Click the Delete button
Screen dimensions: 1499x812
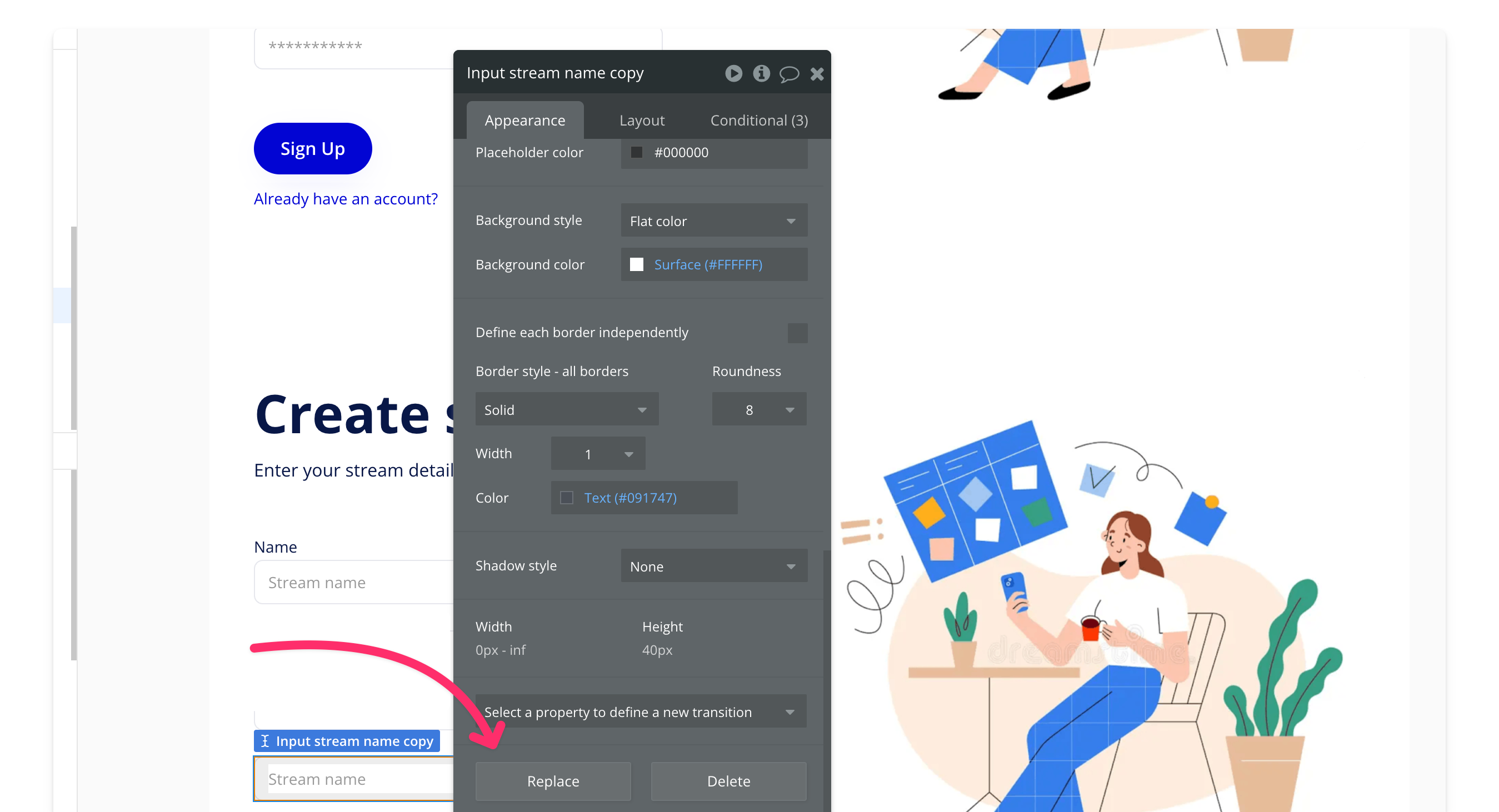[x=728, y=781]
